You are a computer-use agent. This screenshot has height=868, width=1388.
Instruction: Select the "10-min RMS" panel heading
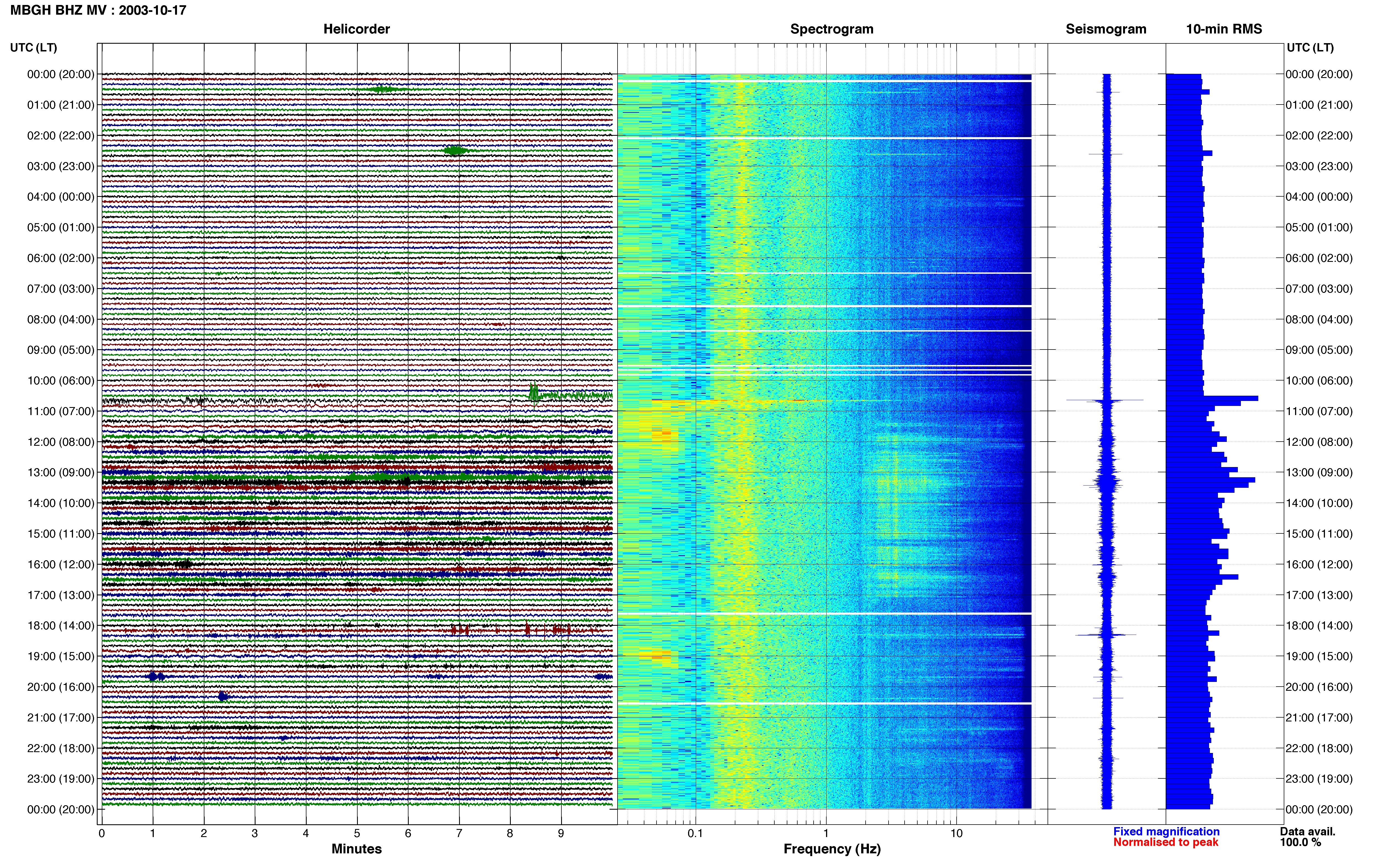click(x=1224, y=29)
